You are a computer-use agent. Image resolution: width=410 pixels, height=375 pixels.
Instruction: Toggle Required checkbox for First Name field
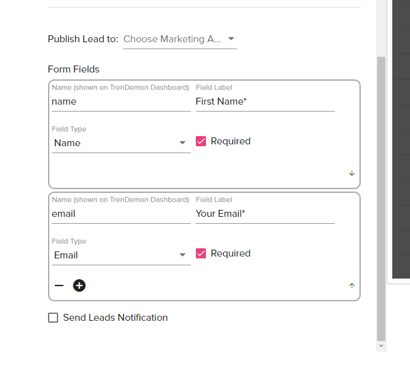(x=201, y=141)
